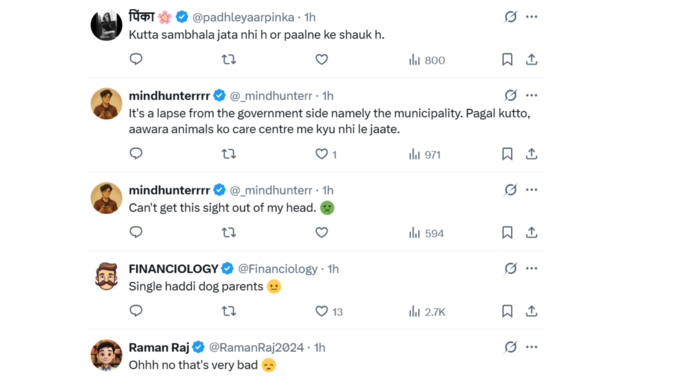Open Raman Raj display name link

click(159, 347)
